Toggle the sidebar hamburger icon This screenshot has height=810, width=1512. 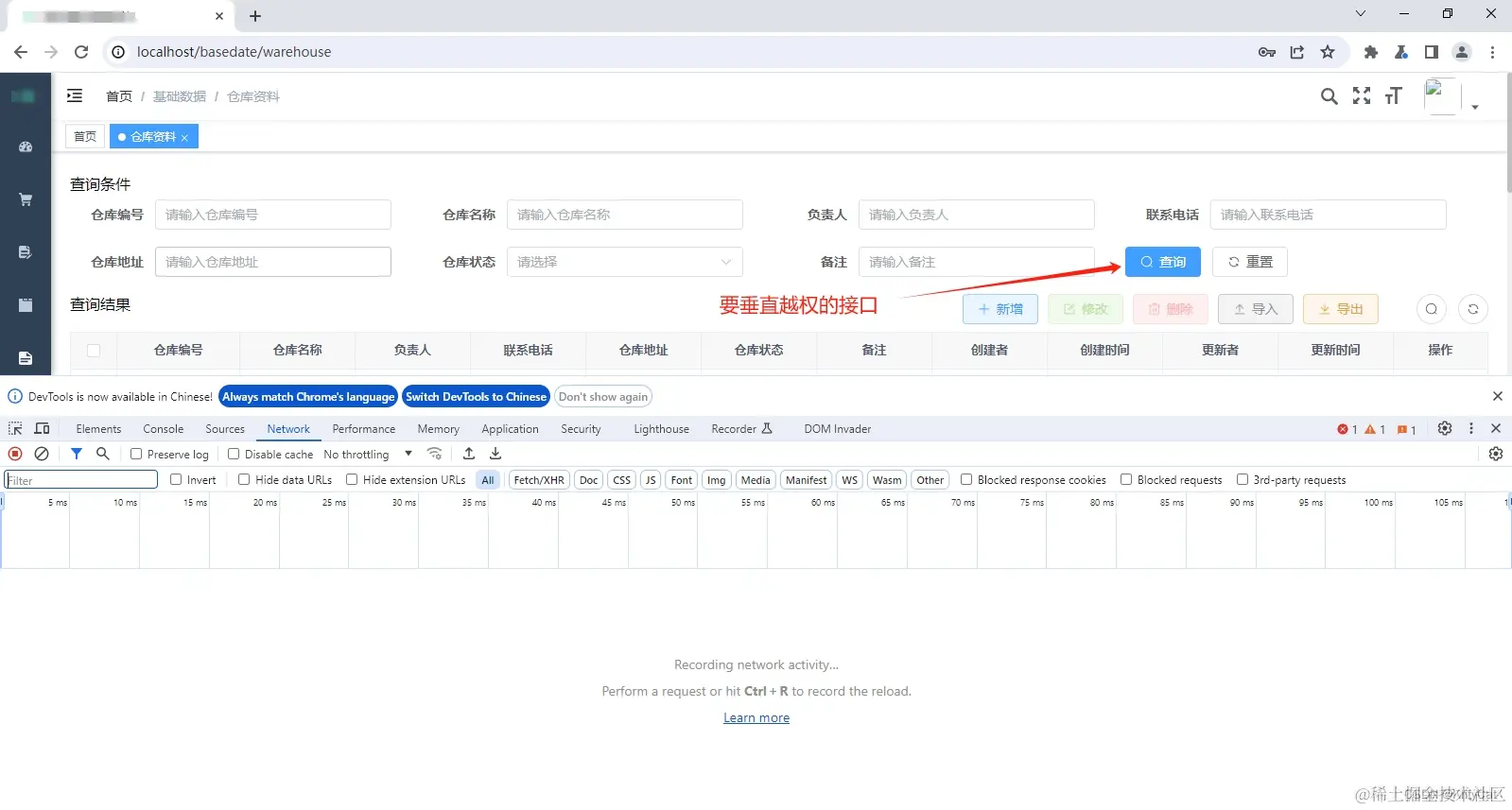pyautogui.click(x=75, y=95)
